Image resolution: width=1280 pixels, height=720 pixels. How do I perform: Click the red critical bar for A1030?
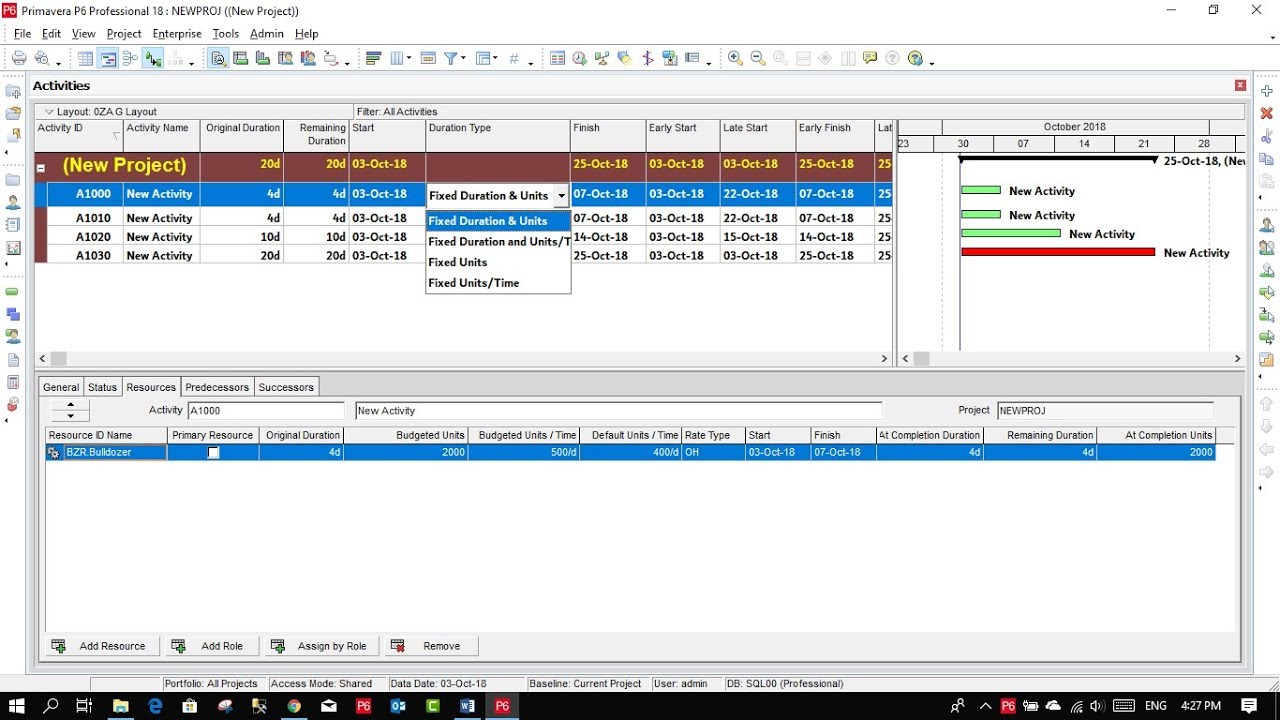click(1058, 253)
